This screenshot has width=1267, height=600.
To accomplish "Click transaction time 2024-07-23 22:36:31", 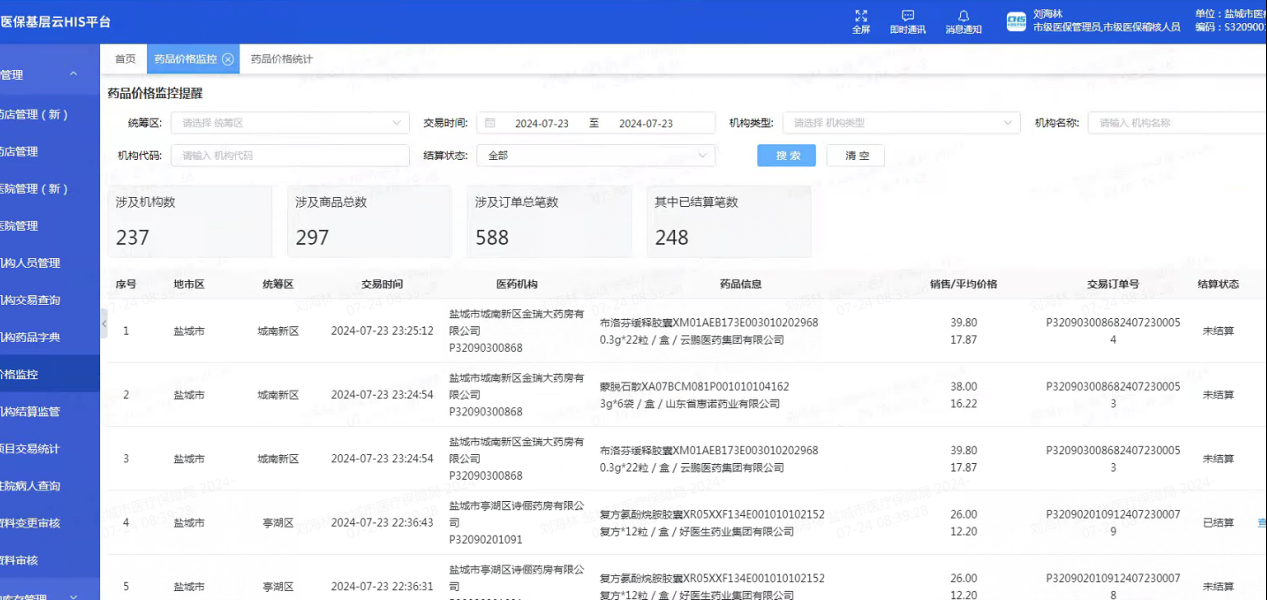I will pyautogui.click(x=382, y=586).
